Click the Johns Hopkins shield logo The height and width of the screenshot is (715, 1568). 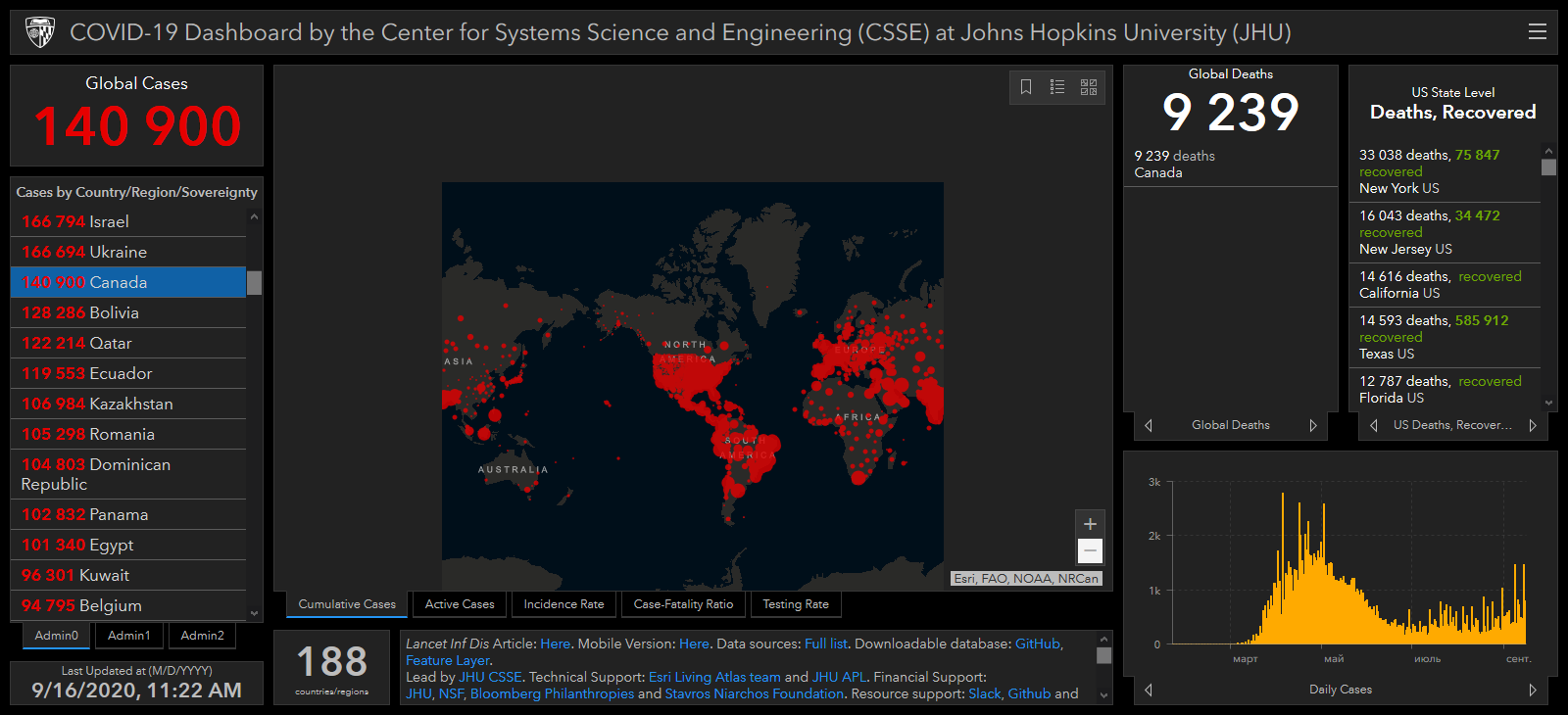coord(40,32)
